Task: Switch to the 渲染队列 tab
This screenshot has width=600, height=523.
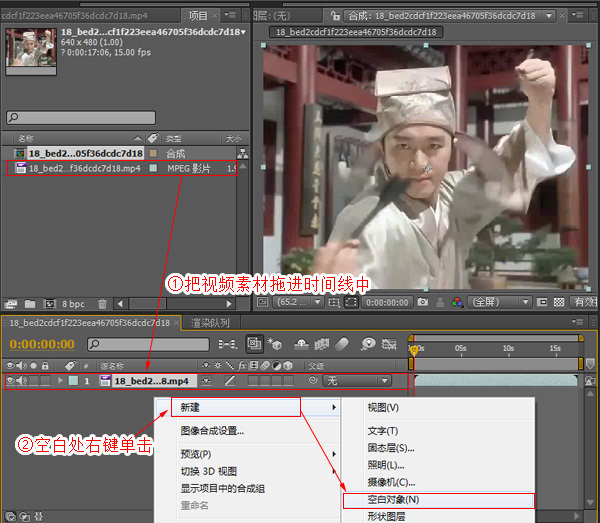Action: pos(210,323)
